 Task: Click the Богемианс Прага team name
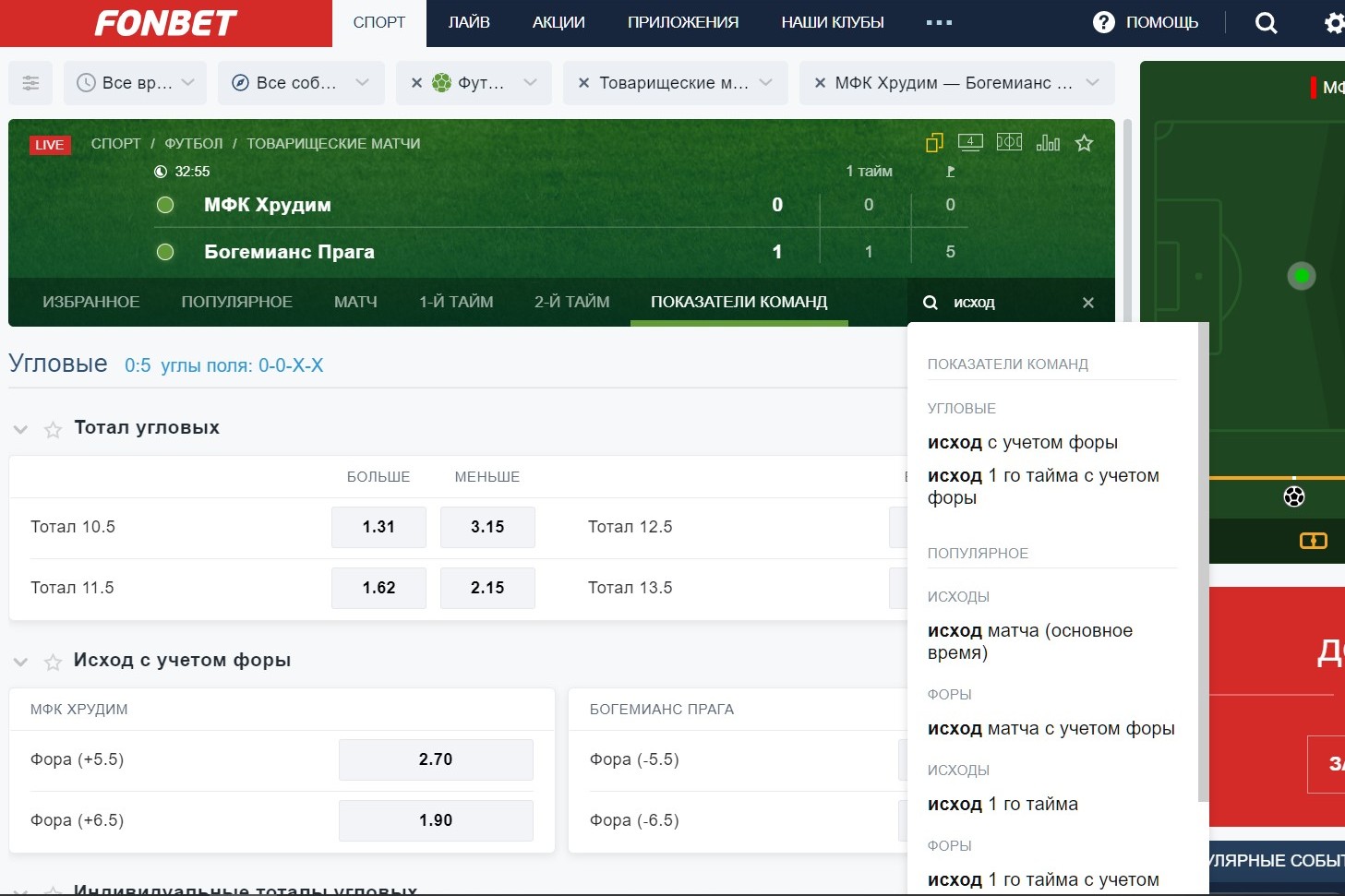point(290,252)
